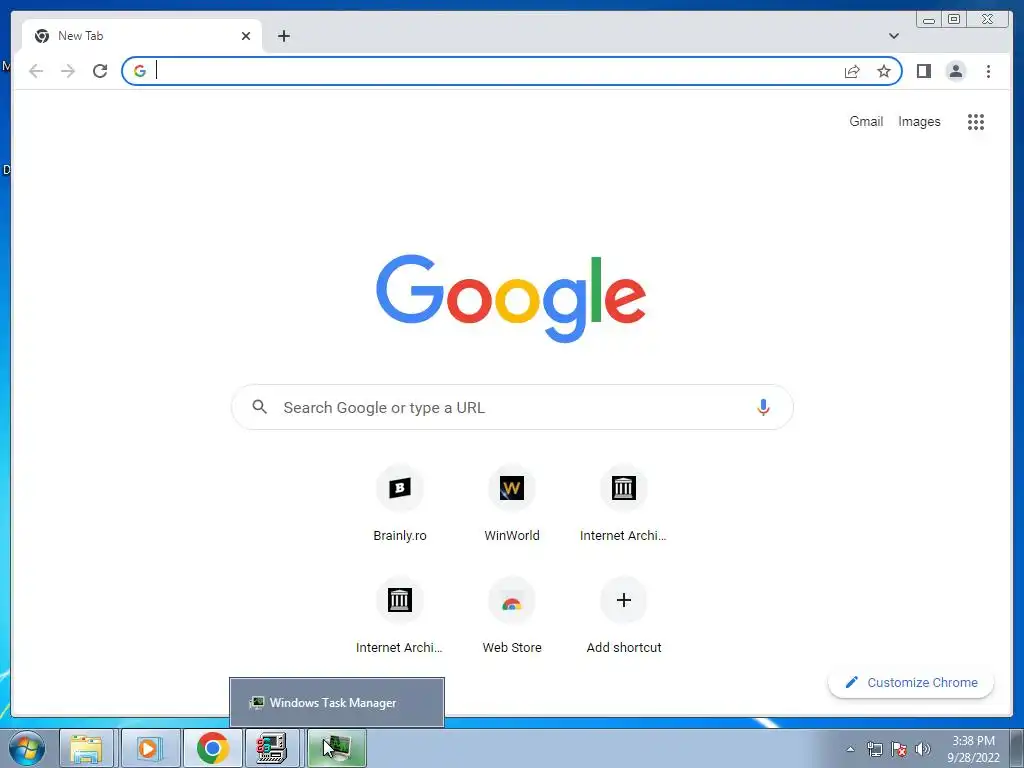
Task: Reload the current page
Action: pyautogui.click(x=100, y=71)
